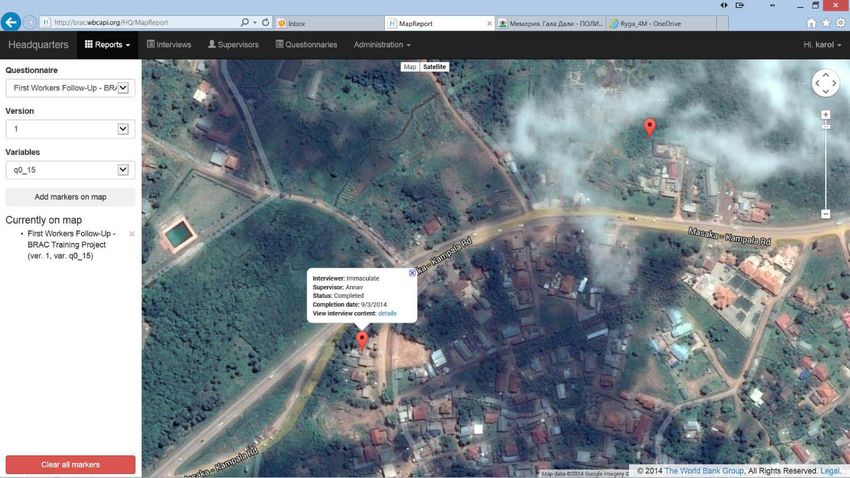Open the Variables dropdown

(x=70, y=170)
